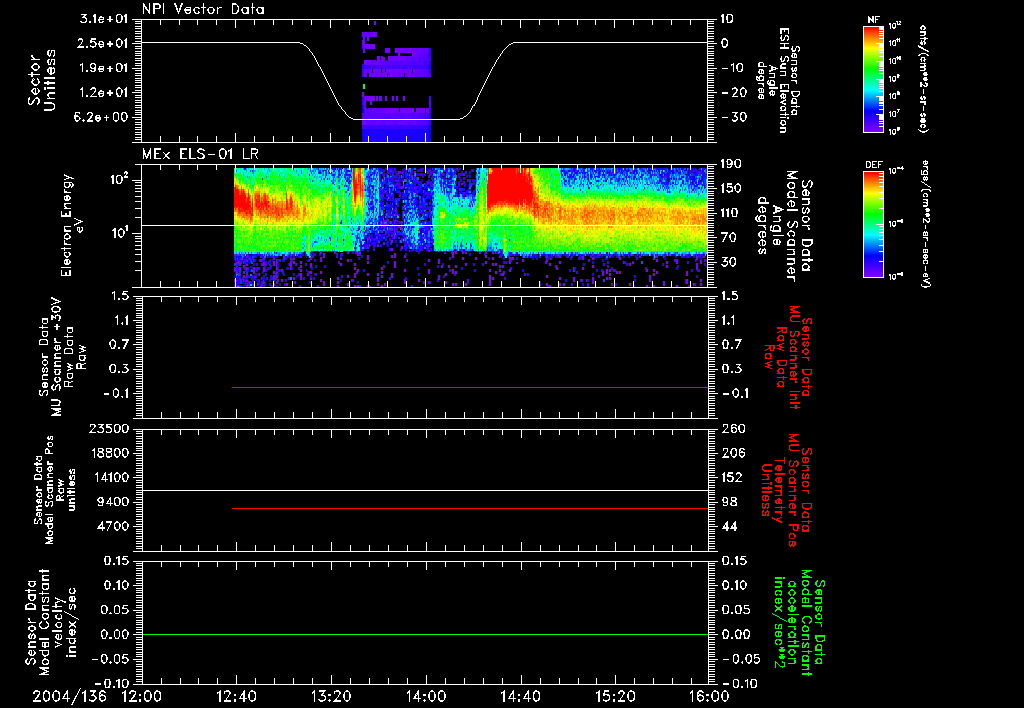Click the 44 telemetry tick label
Screen dimensions: 1024x708
(x=729, y=526)
